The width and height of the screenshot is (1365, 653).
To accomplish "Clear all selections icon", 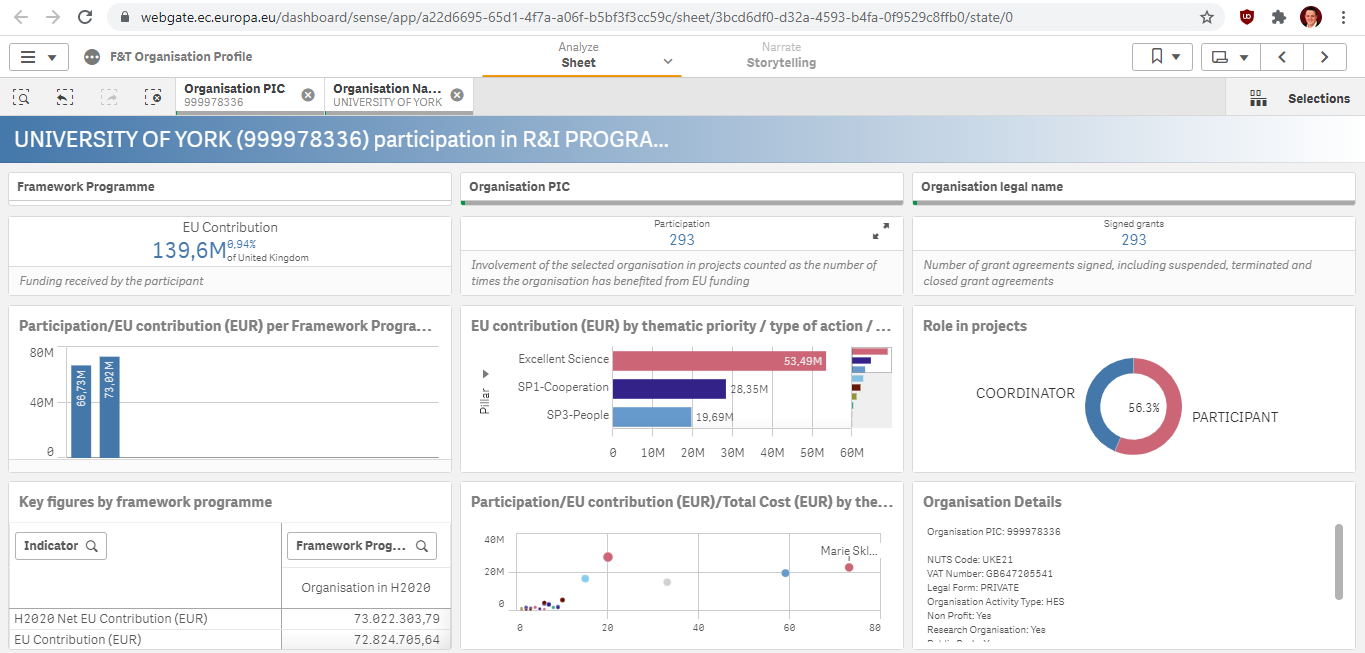I will pos(152,97).
